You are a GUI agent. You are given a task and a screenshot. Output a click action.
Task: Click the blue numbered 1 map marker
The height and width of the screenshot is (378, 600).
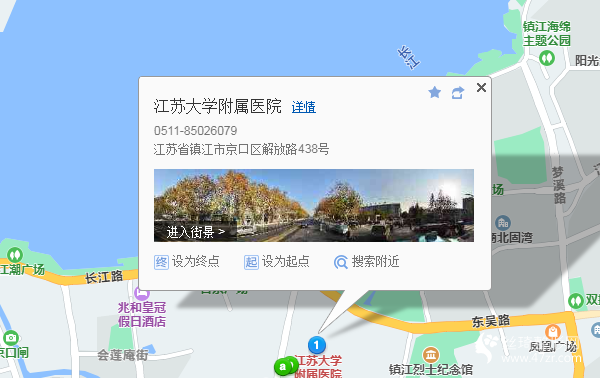pos(316,345)
